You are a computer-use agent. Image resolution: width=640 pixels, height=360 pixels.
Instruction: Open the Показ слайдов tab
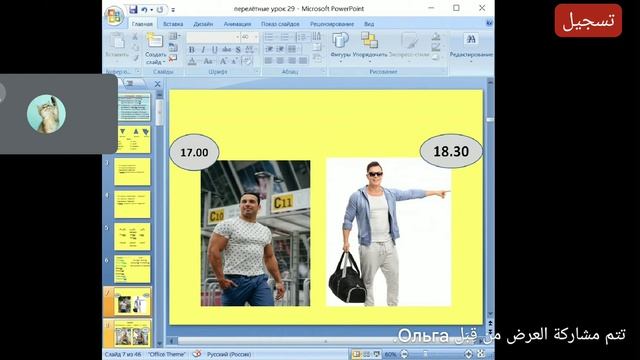point(280,24)
